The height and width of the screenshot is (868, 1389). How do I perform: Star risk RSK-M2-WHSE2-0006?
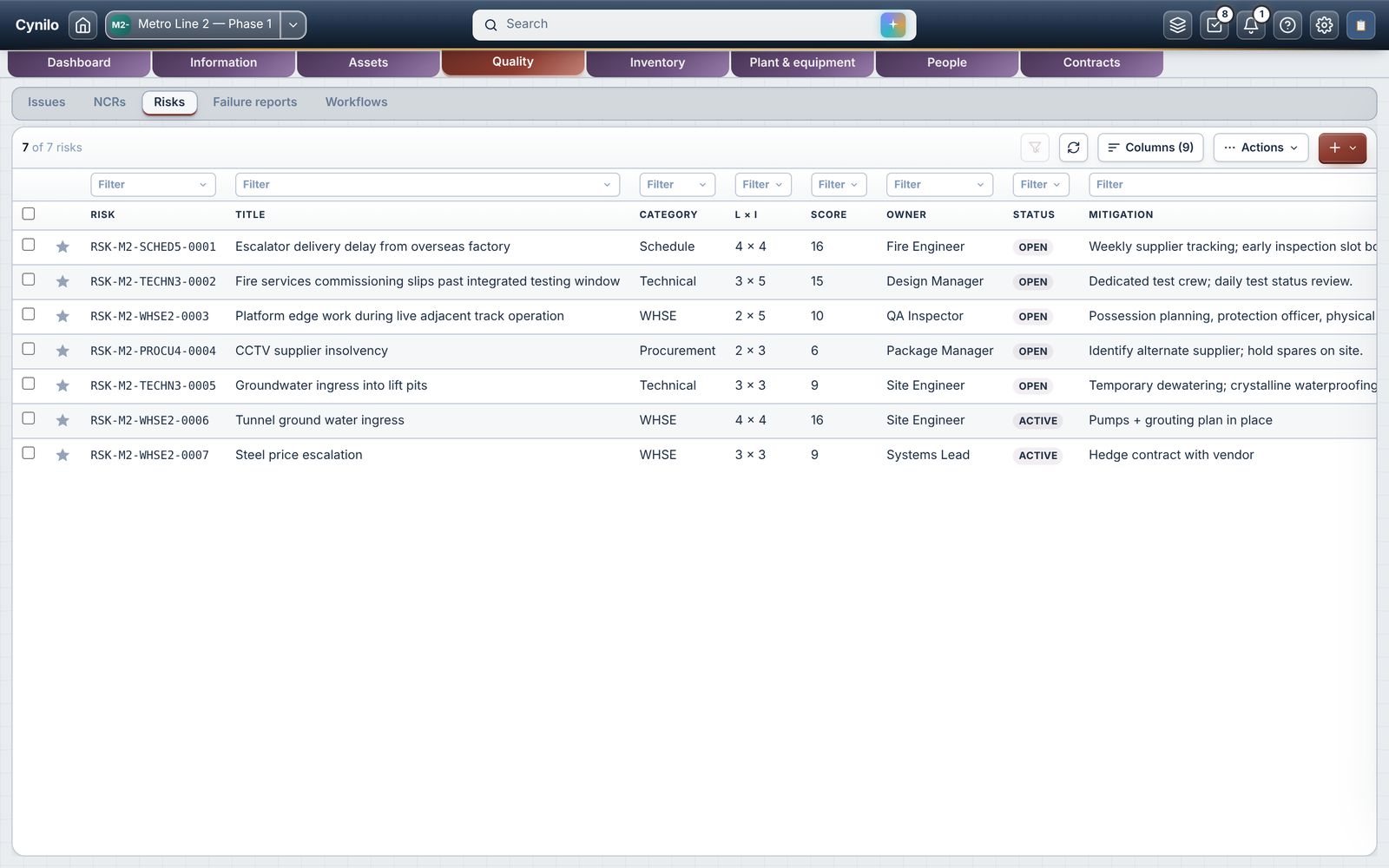click(x=63, y=421)
